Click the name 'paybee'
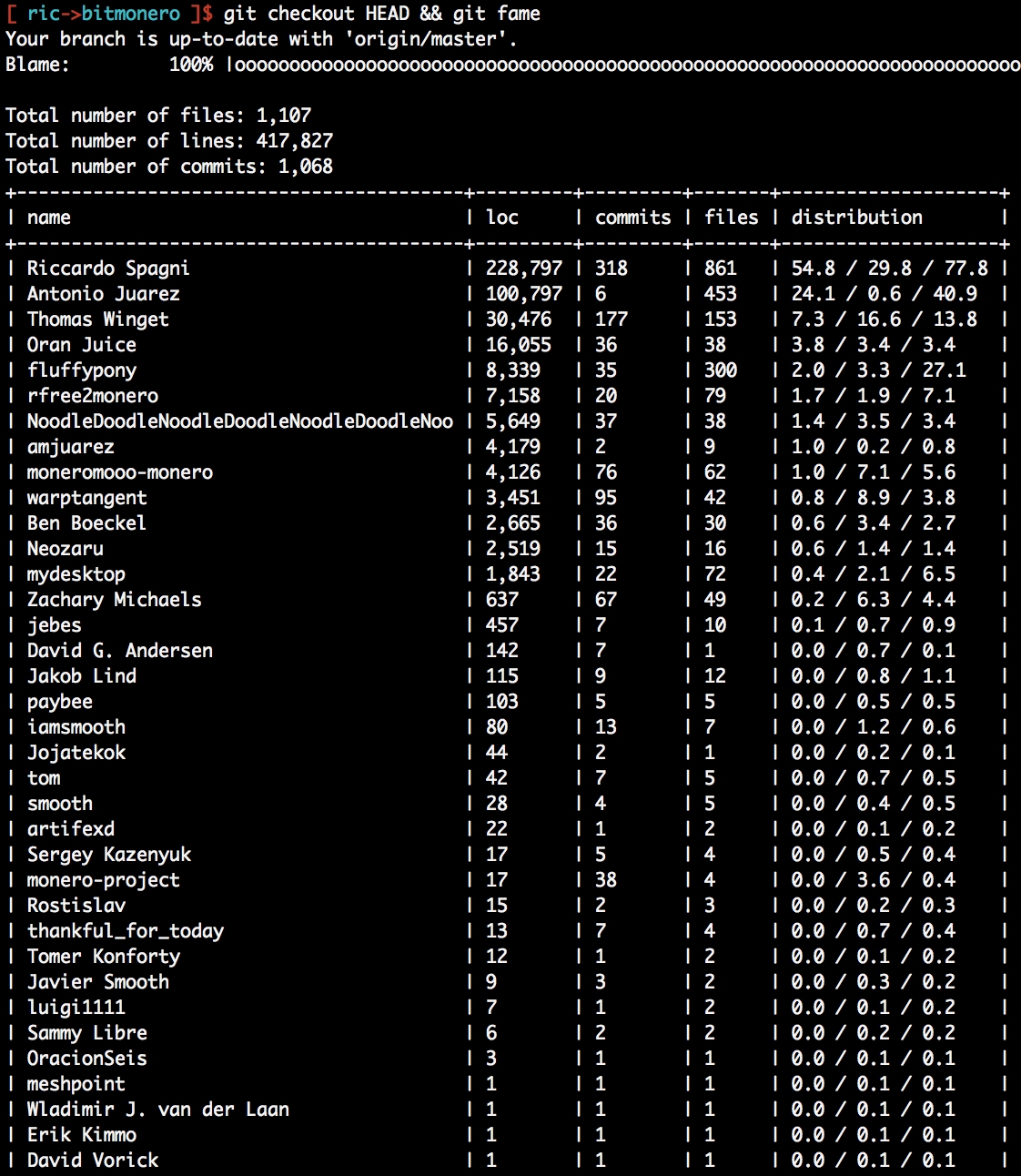Viewport: 1021px width, 1176px height. [x=60, y=702]
